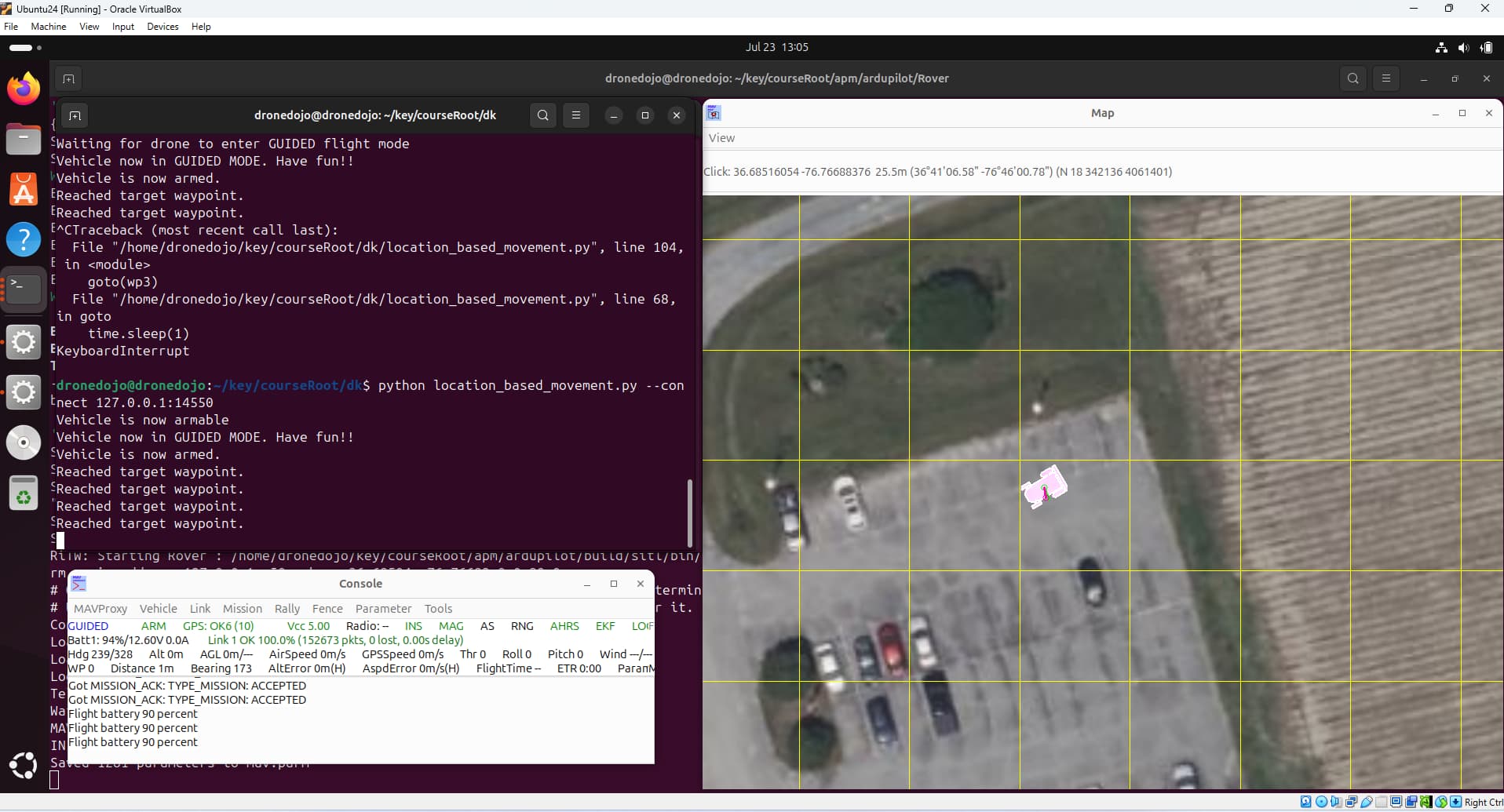Screen dimensions: 1504x812
Task: Click the Right Ctrl host key indicator
Action: click(1483, 802)
